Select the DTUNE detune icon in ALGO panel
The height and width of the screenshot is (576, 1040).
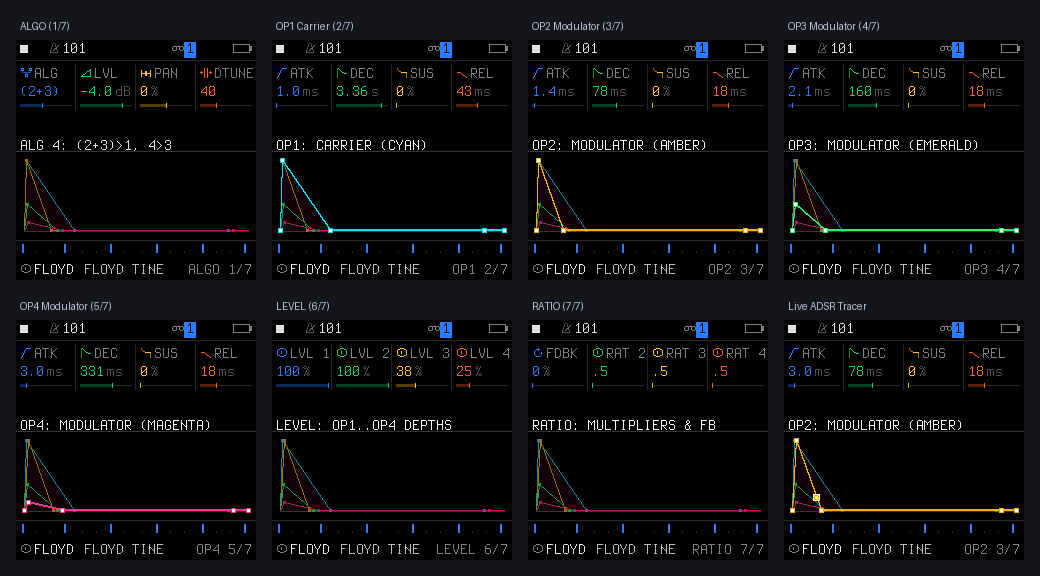click(x=206, y=73)
